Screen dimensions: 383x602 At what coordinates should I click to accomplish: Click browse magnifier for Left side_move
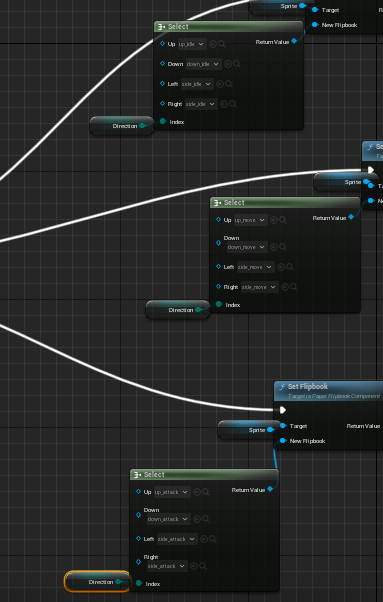point(290,267)
